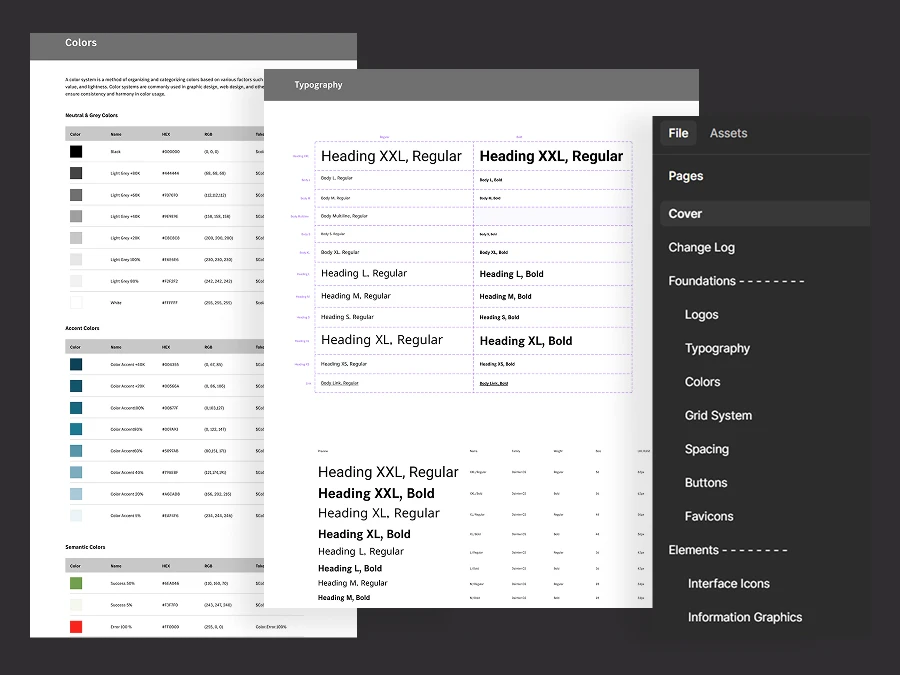Open the Assets tab
Image resolution: width=900 pixels, height=675 pixels.
728,133
